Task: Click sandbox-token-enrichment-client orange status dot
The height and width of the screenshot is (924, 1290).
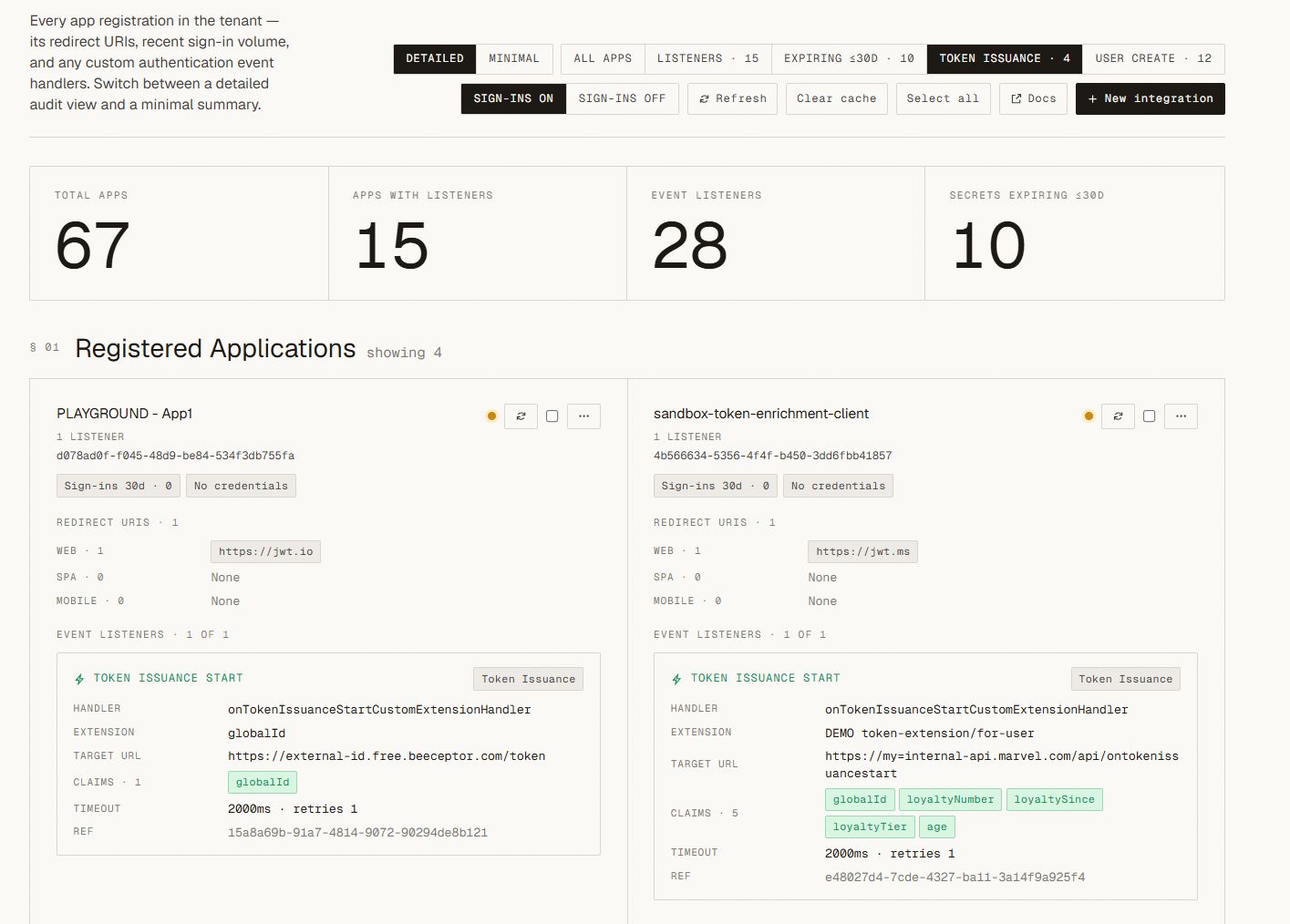Action: click(x=1089, y=416)
